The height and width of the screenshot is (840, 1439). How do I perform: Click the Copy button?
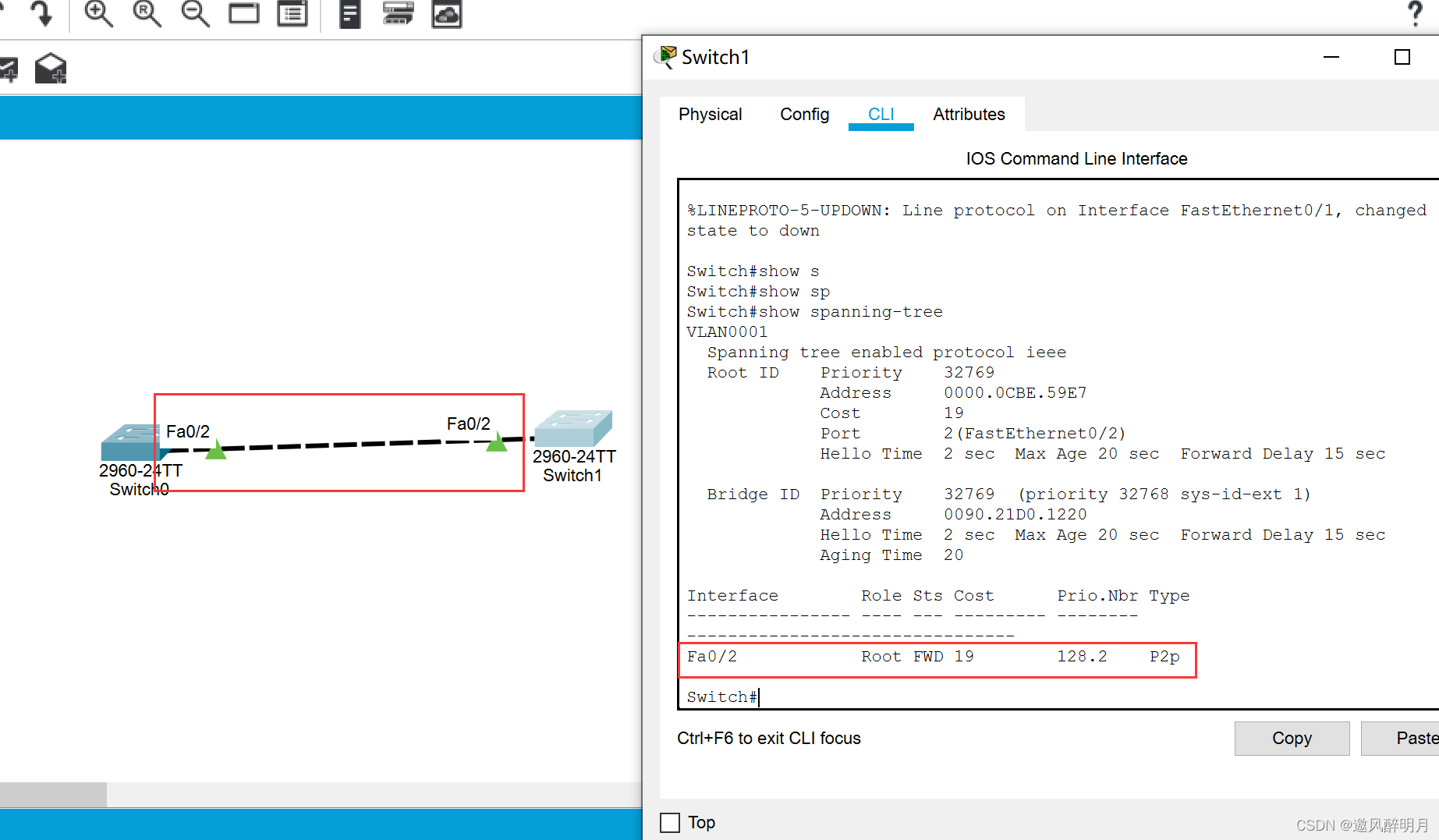point(1292,738)
